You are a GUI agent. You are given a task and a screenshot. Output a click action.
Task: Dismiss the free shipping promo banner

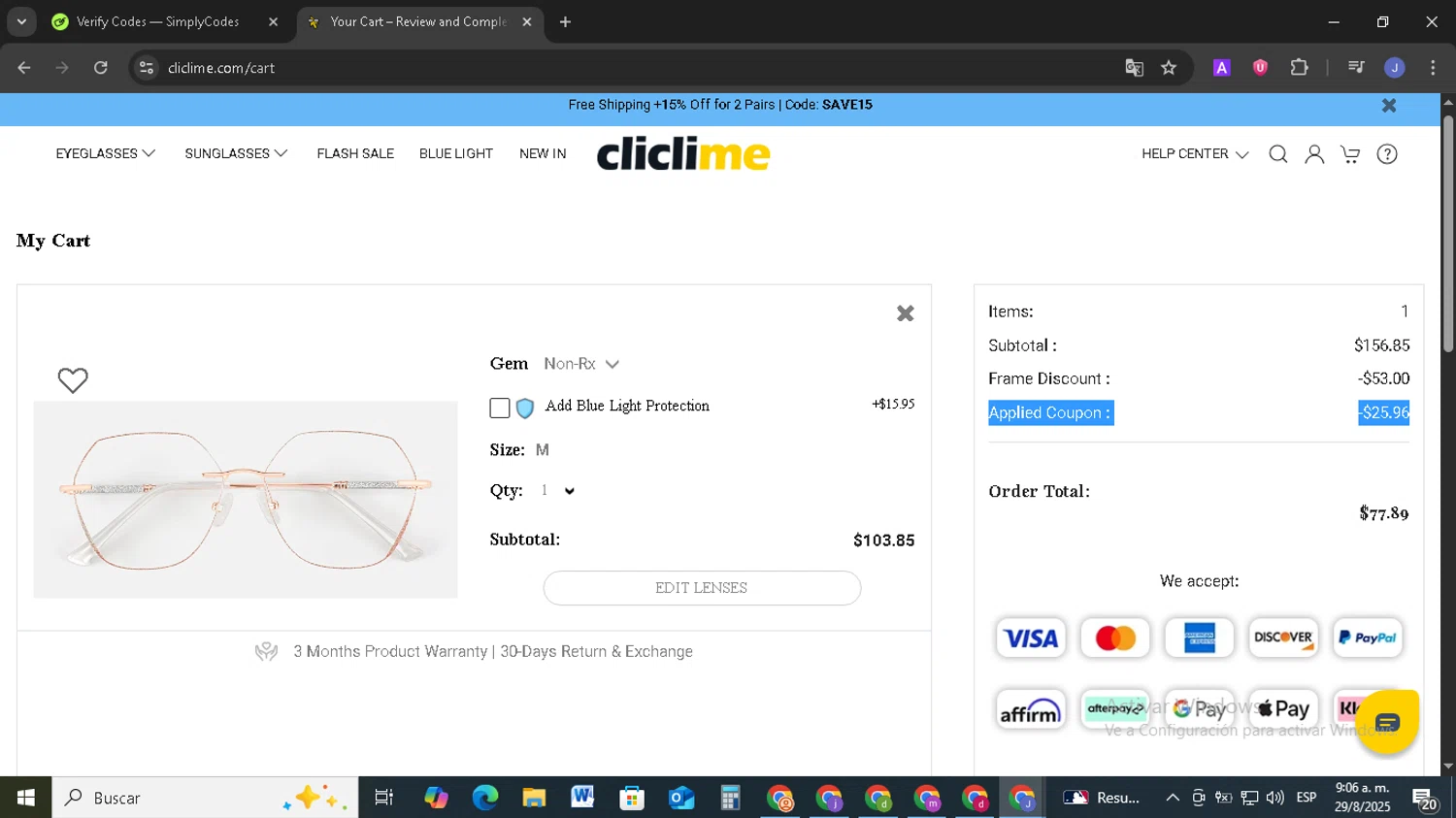tap(1389, 106)
